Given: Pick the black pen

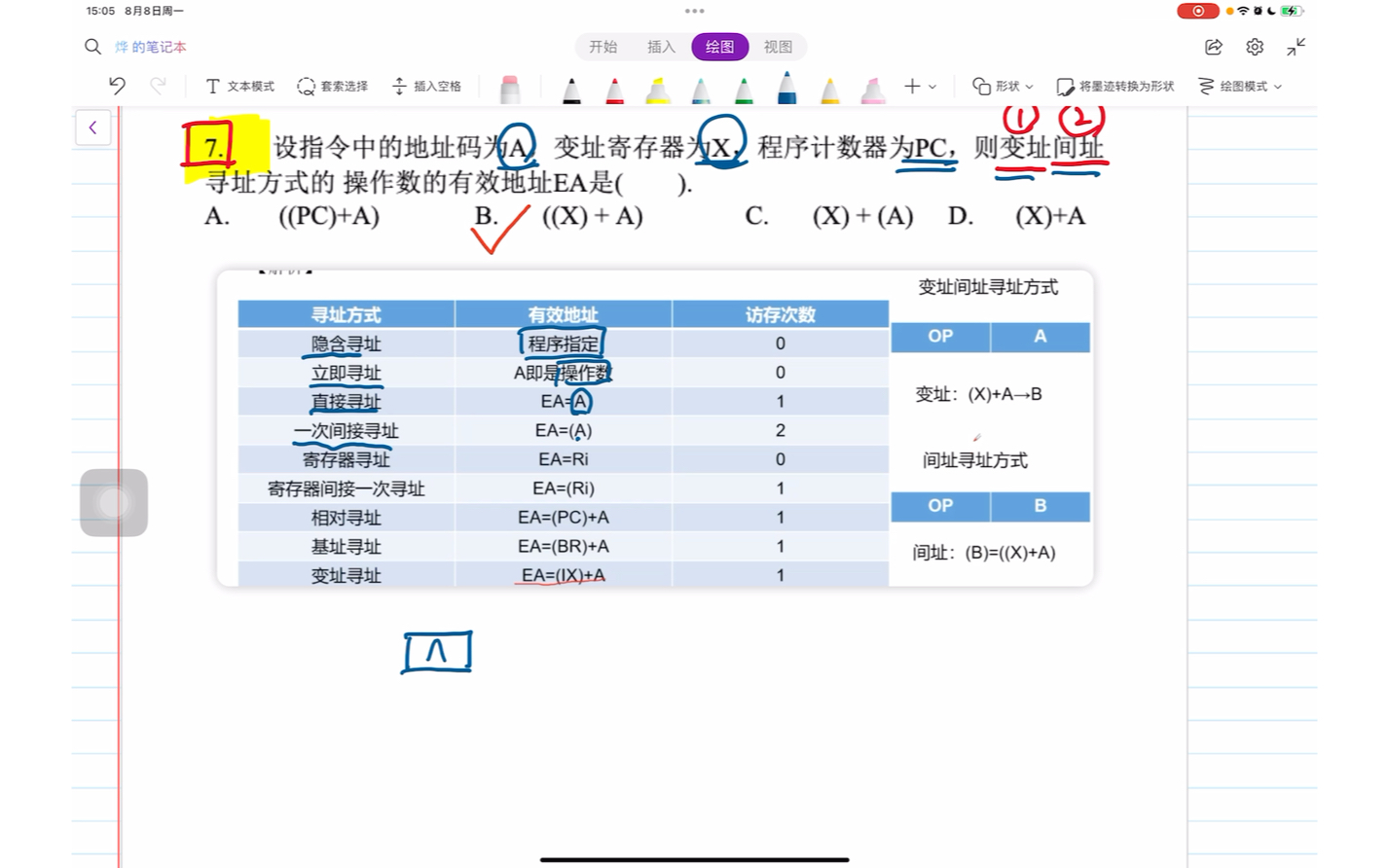Looking at the screenshot, I should [x=571, y=90].
